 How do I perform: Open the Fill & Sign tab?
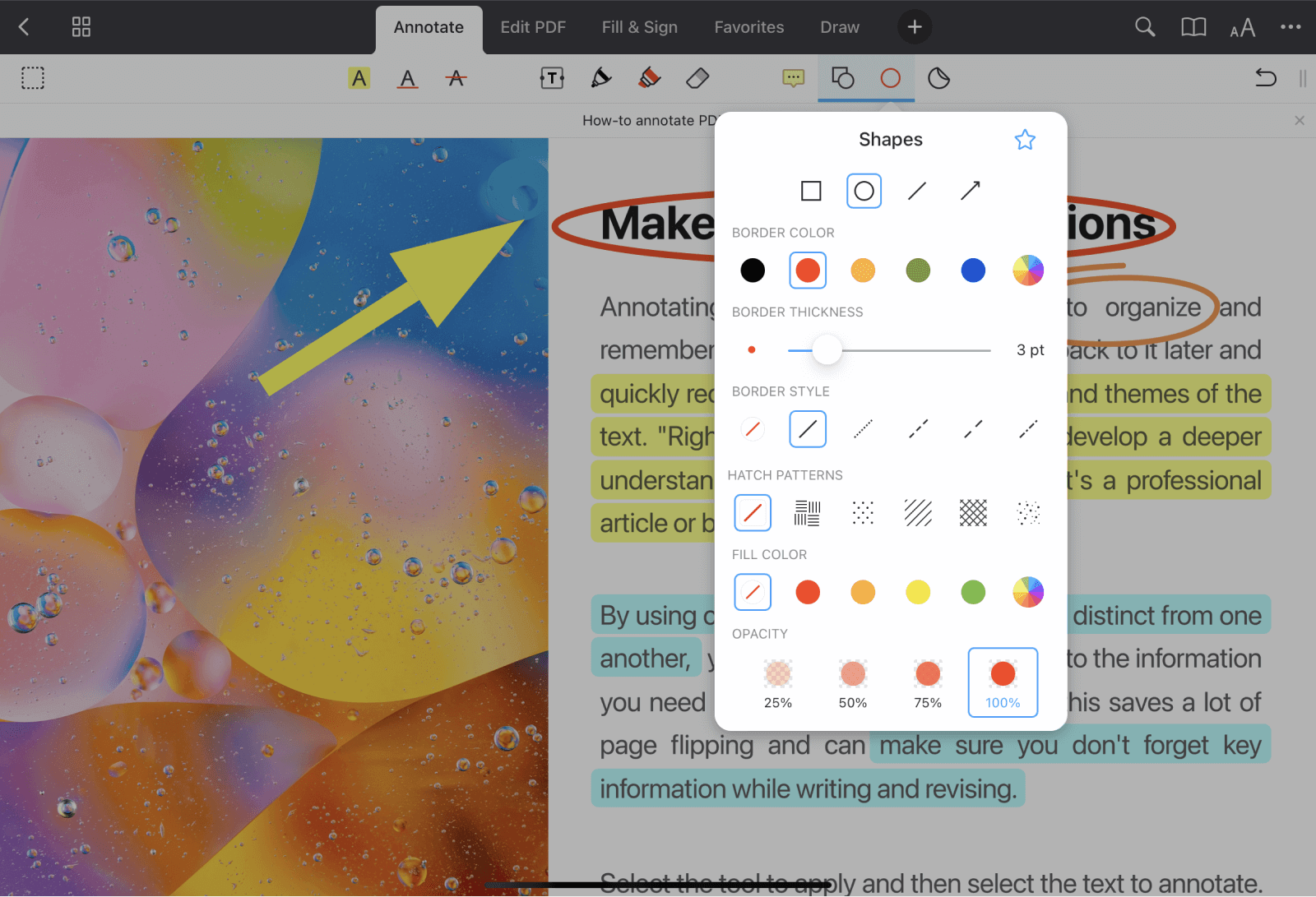coord(639,26)
